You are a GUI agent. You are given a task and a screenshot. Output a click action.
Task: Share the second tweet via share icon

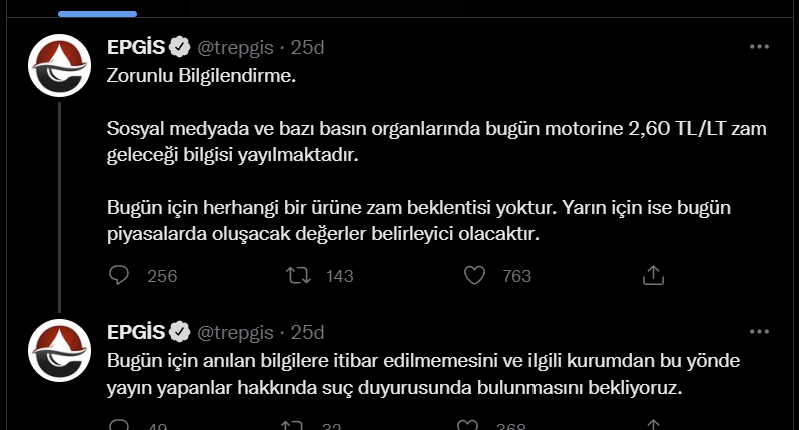point(653,425)
